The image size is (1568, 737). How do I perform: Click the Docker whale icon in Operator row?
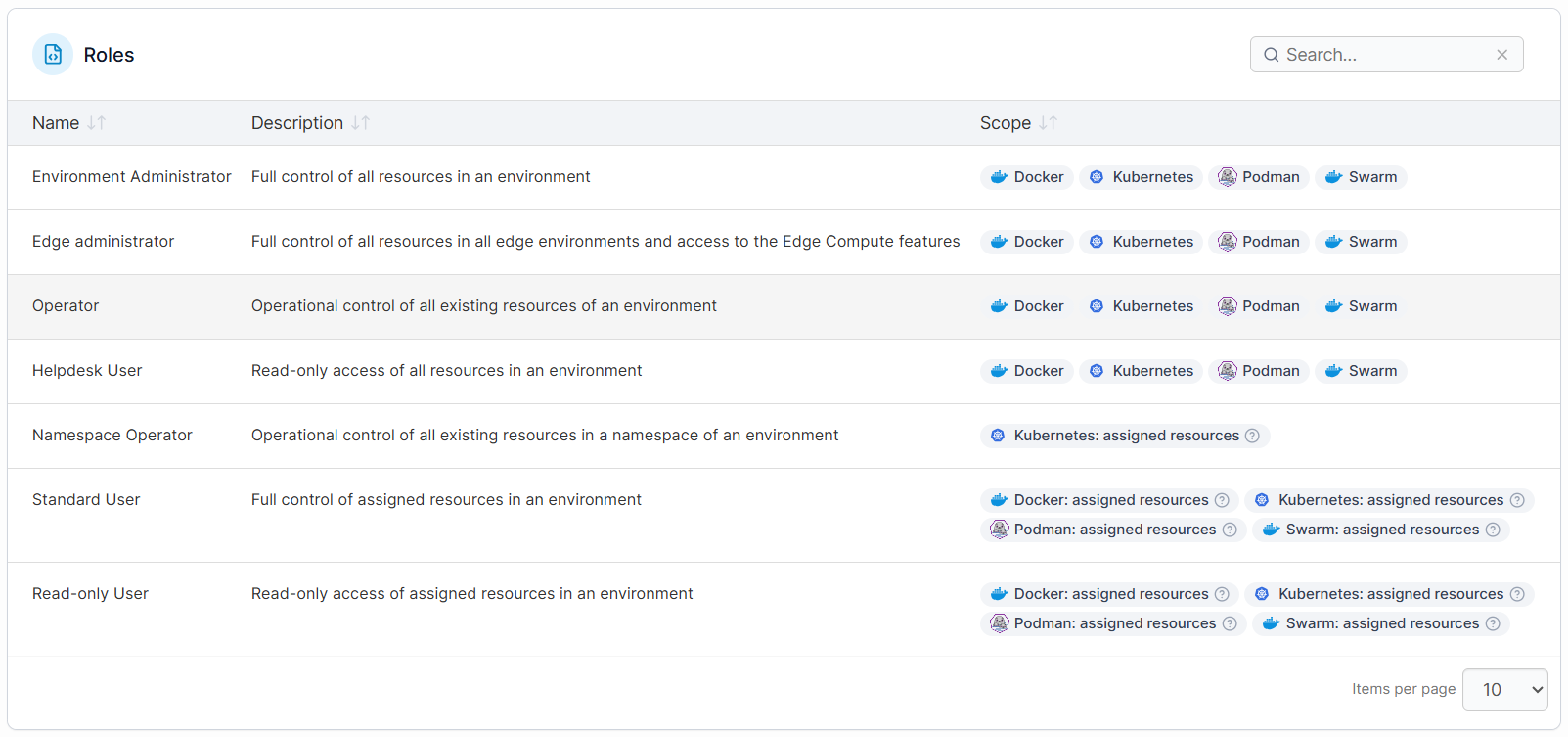pos(999,306)
